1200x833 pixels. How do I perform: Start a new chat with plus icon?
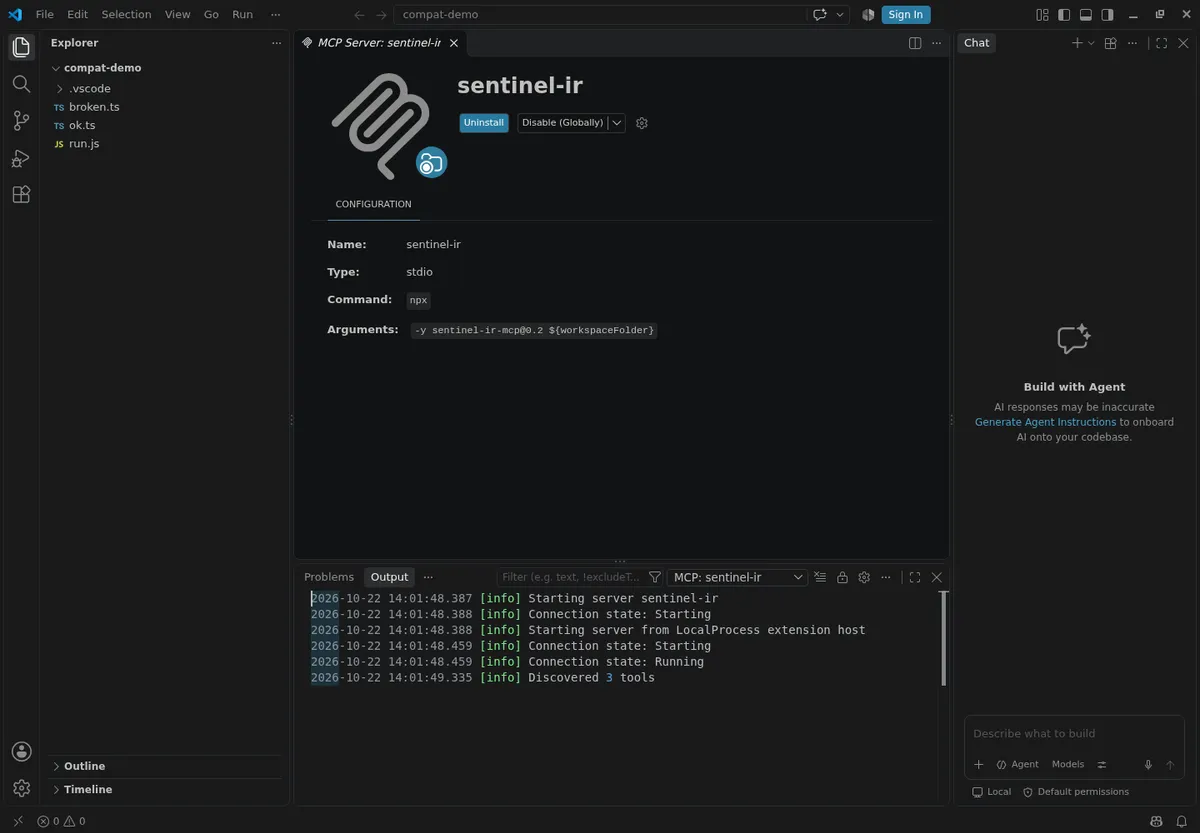coord(1077,43)
